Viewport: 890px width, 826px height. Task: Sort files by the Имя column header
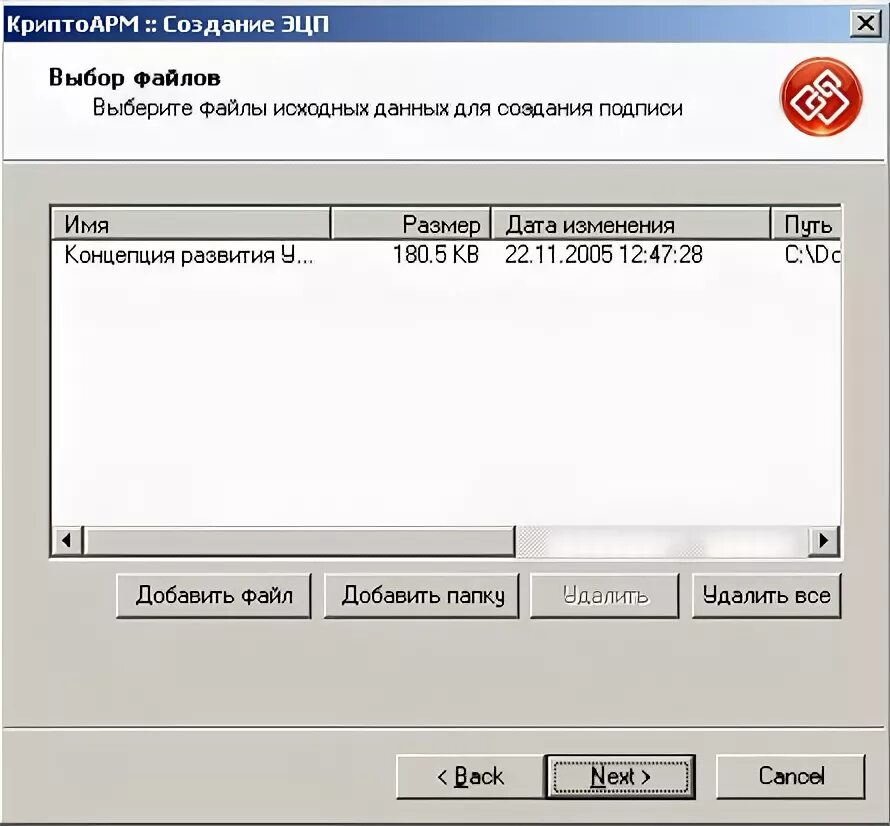coord(191,224)
